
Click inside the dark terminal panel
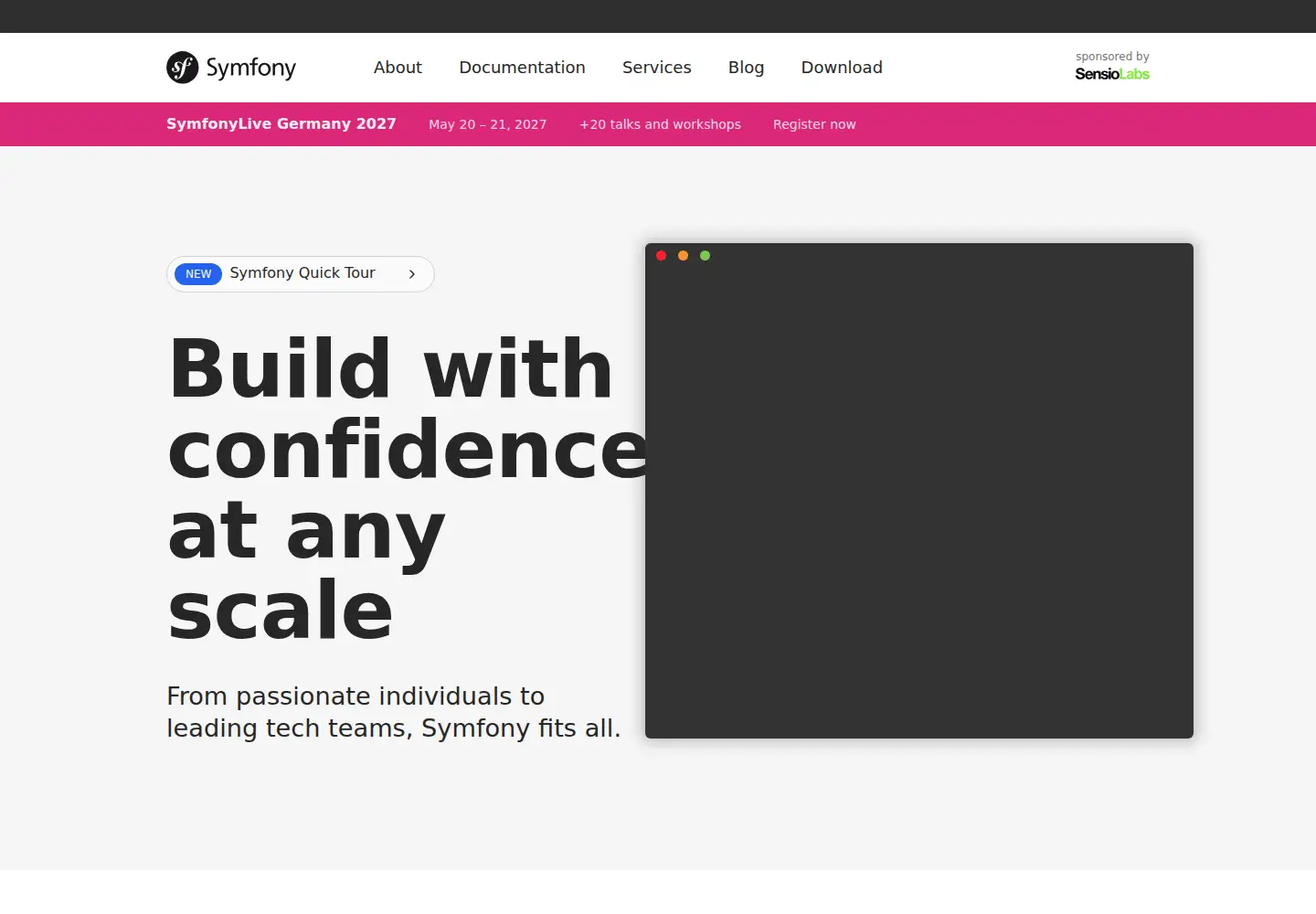[x=919, y=491]
